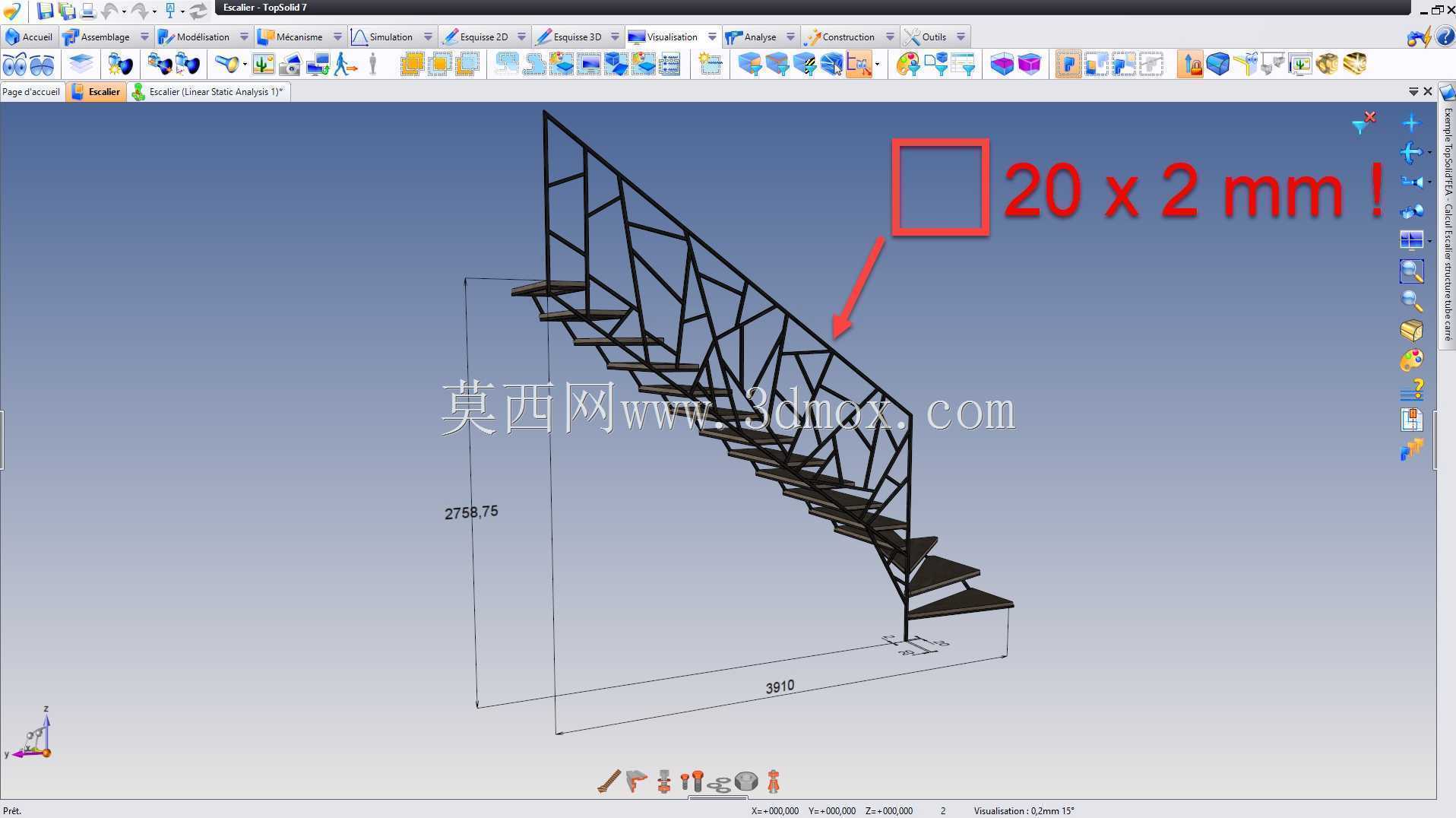1456x818 pixels.
Task: Click the 3910 length dimension text
Action: [x=780, y=687]
